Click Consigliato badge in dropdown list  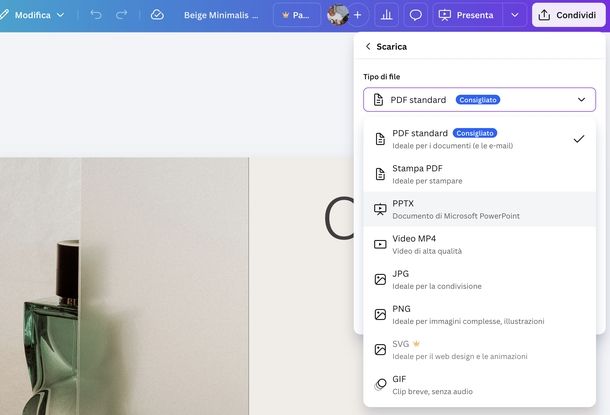click(475, 133)
